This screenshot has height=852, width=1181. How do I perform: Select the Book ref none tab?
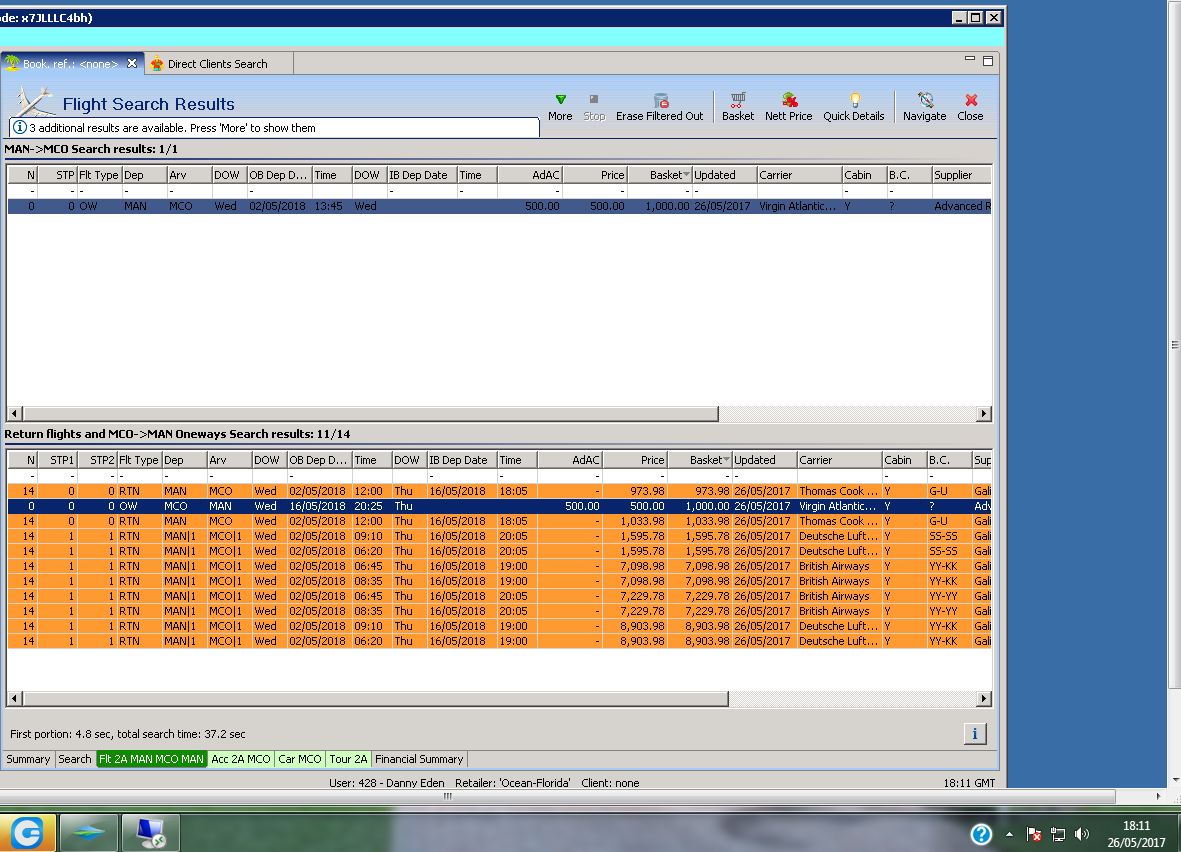point(71,64)
